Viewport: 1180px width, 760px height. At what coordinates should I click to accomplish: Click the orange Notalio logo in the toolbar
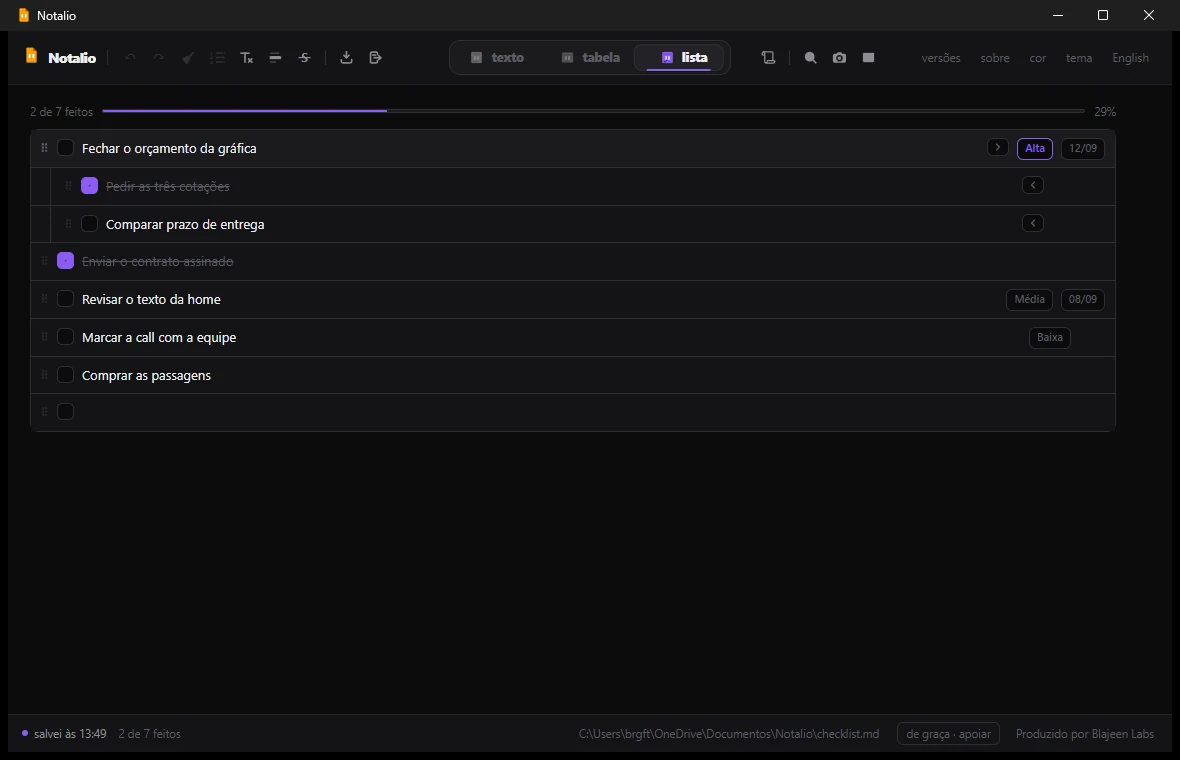click(32, 56)
